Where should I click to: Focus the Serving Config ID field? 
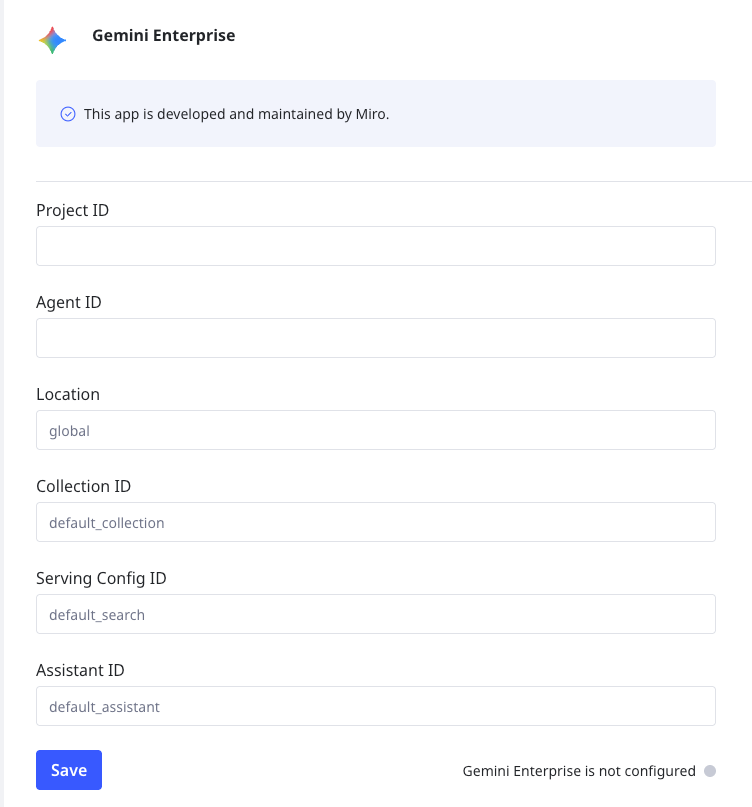click(375, 614)
